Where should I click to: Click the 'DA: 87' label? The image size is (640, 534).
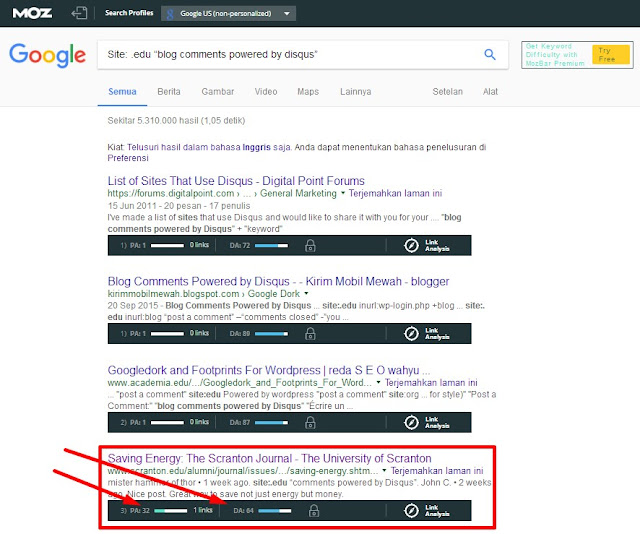(239, 422)
